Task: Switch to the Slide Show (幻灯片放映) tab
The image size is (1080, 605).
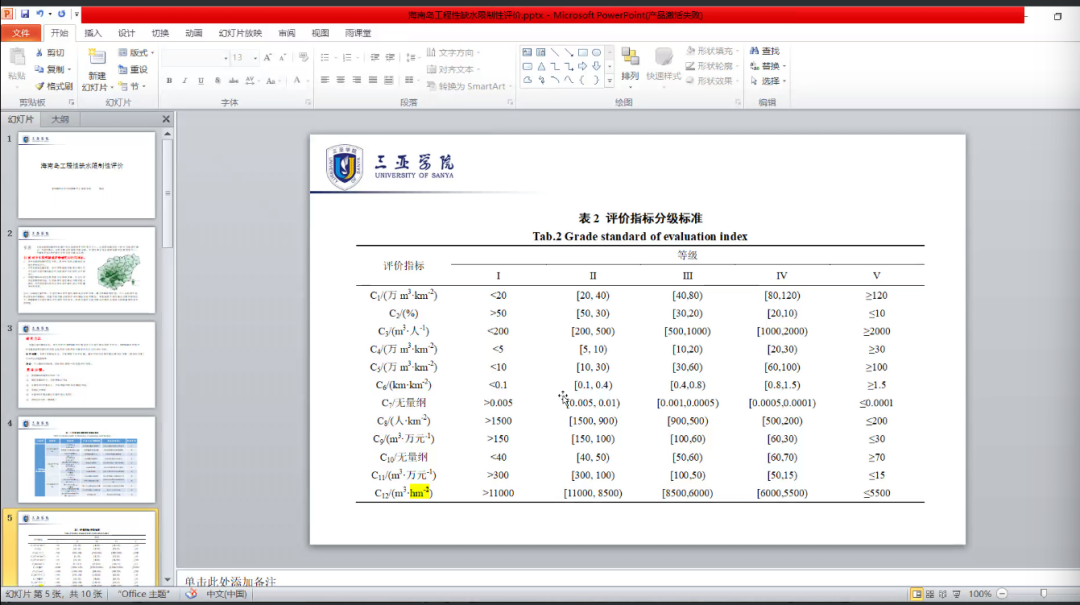Action: click(240, 33)
